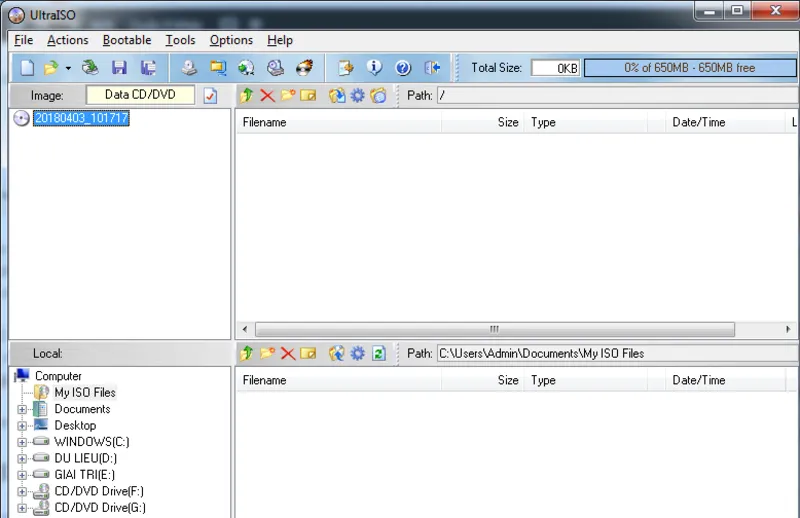Screen dimensions: 800x518
Task: Click the Open CD/DVD icon
Action: pos(91,68)
